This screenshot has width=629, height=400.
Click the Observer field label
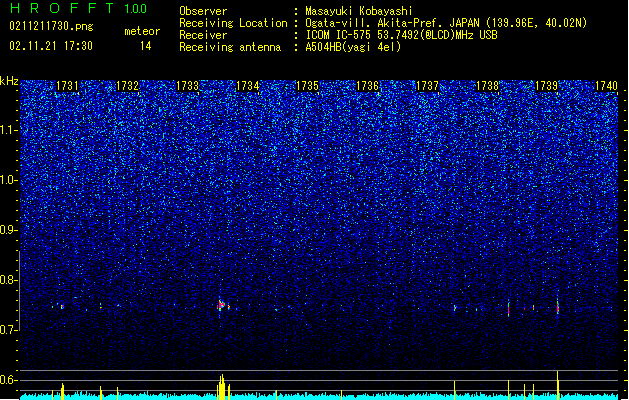[x=203, y=11]
